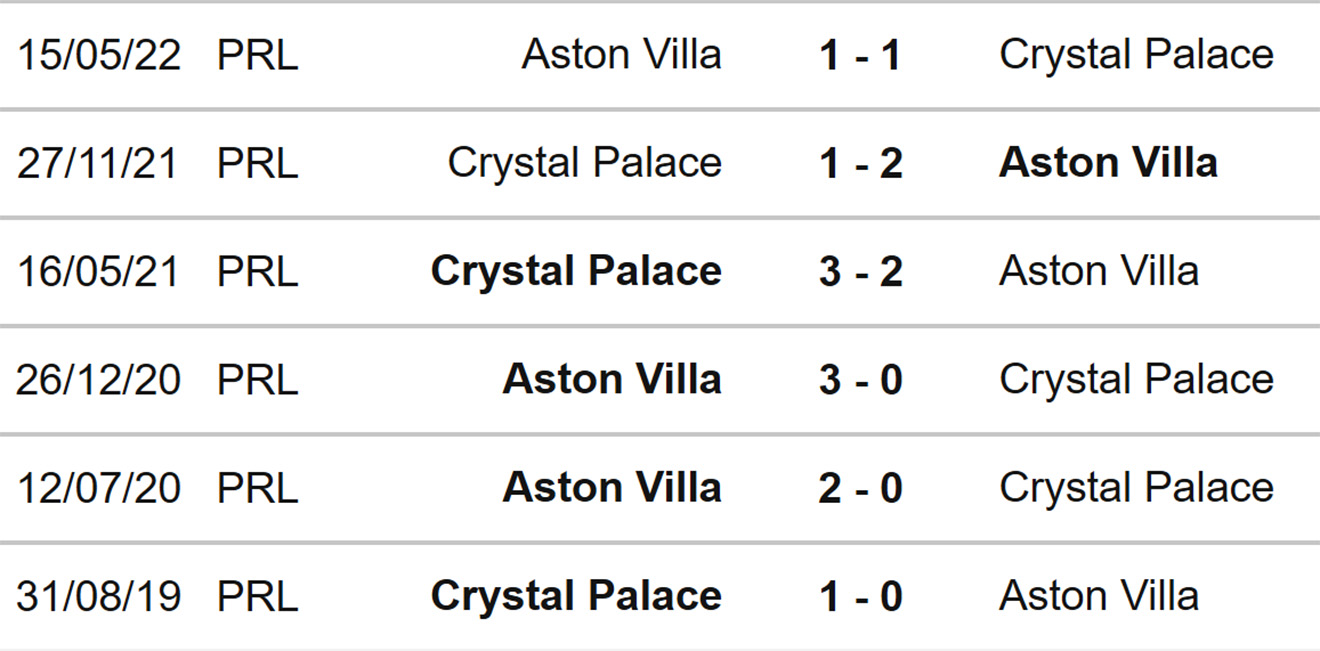
Task: Open bold winner Aston Villa in 27/11/21 row
Action: coord(1108,163)
